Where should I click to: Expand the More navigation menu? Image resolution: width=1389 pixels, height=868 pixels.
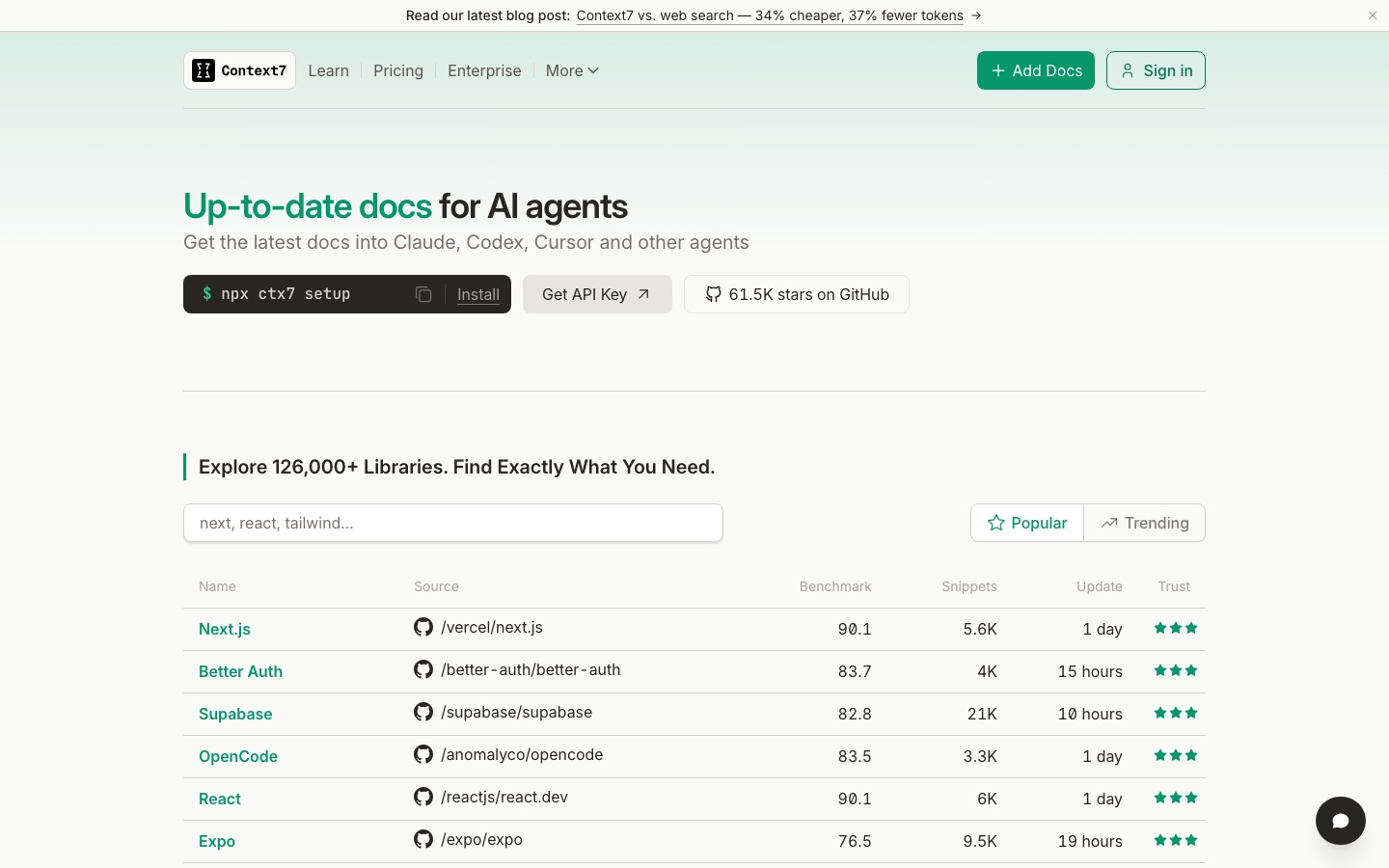(572, 70)
